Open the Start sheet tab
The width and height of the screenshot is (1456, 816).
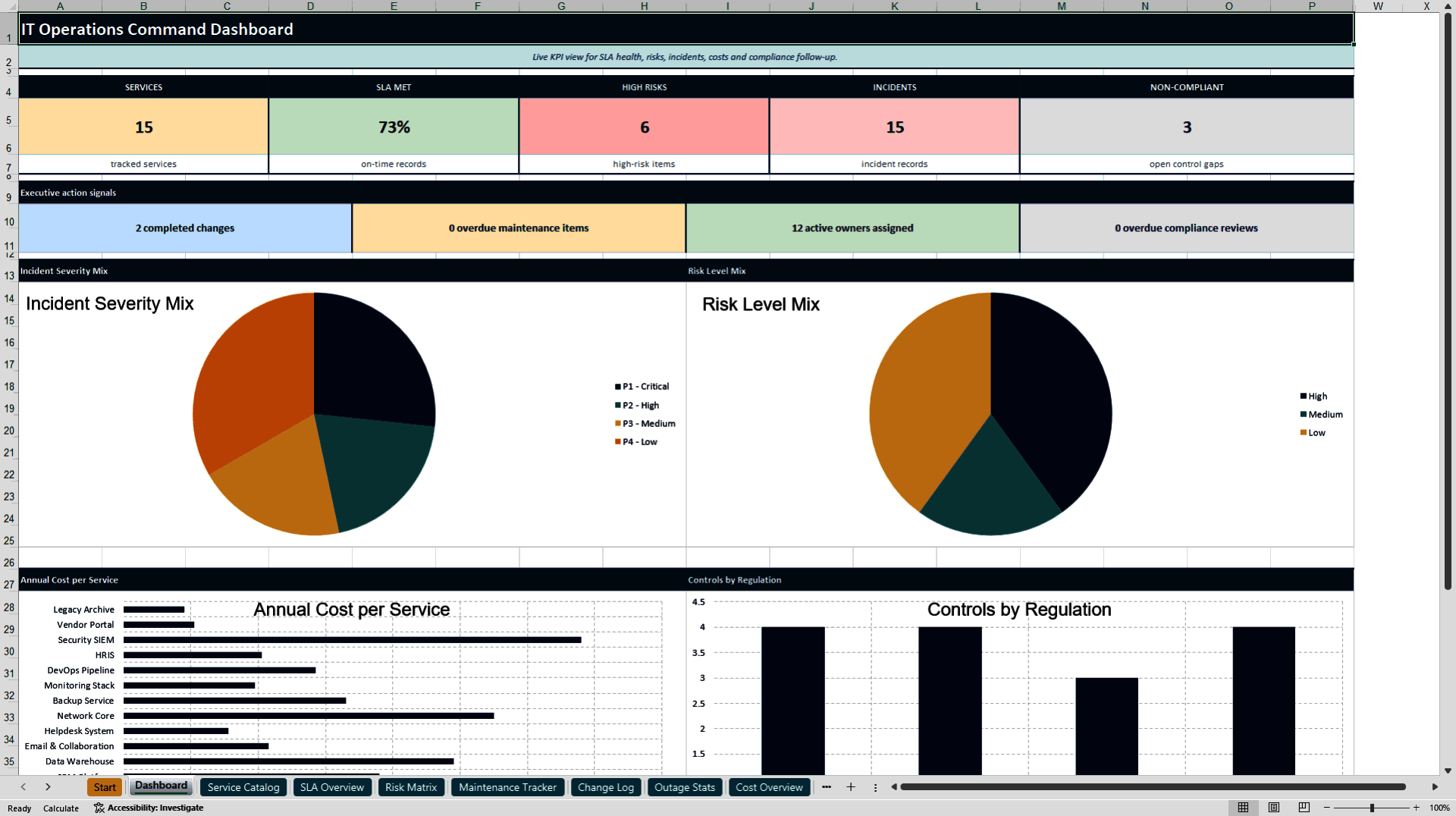pyautogui.click(x=105, y=787)
